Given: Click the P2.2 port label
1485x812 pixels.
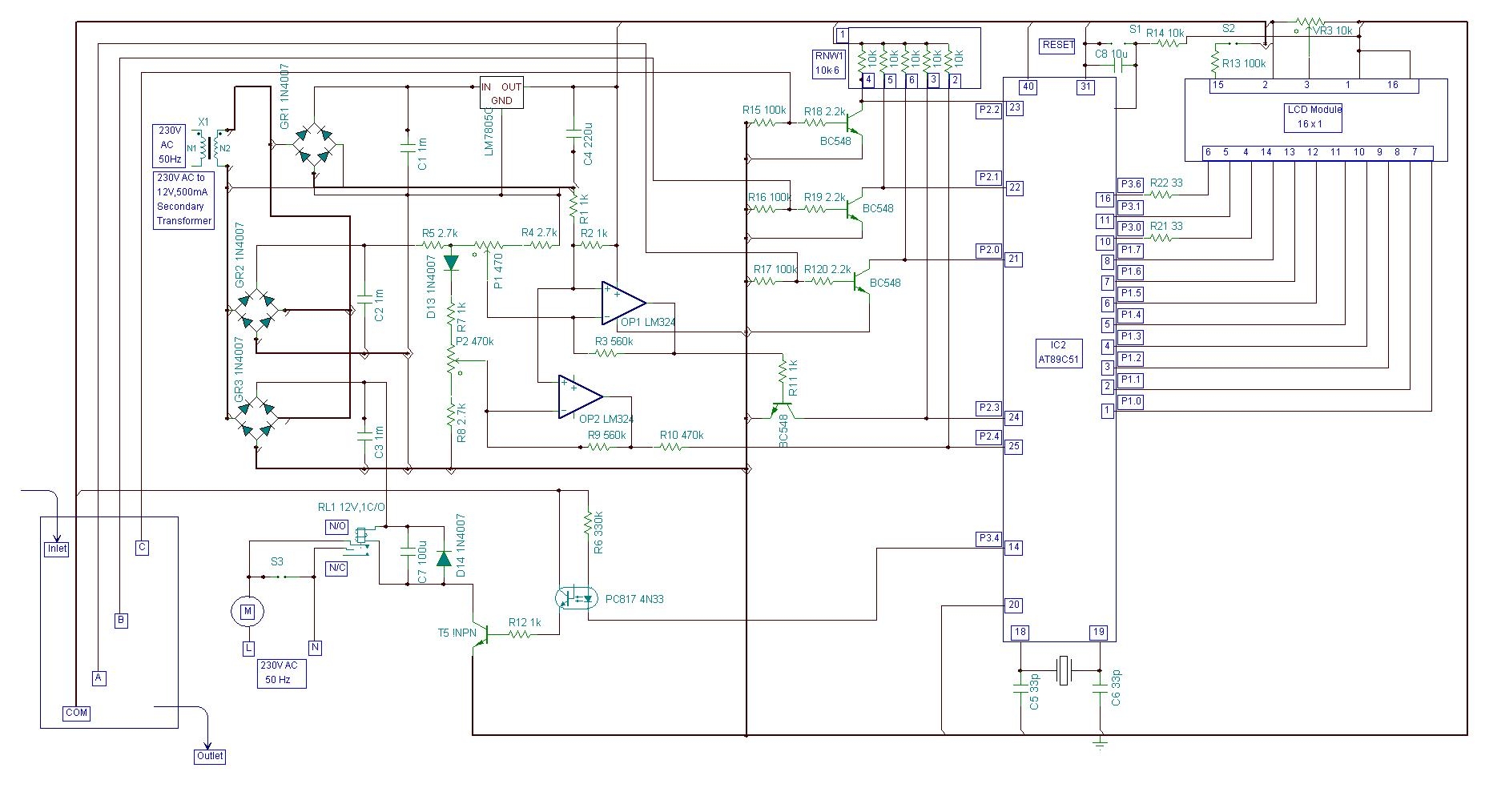Looking at the screenshot, I should point(989,111).
